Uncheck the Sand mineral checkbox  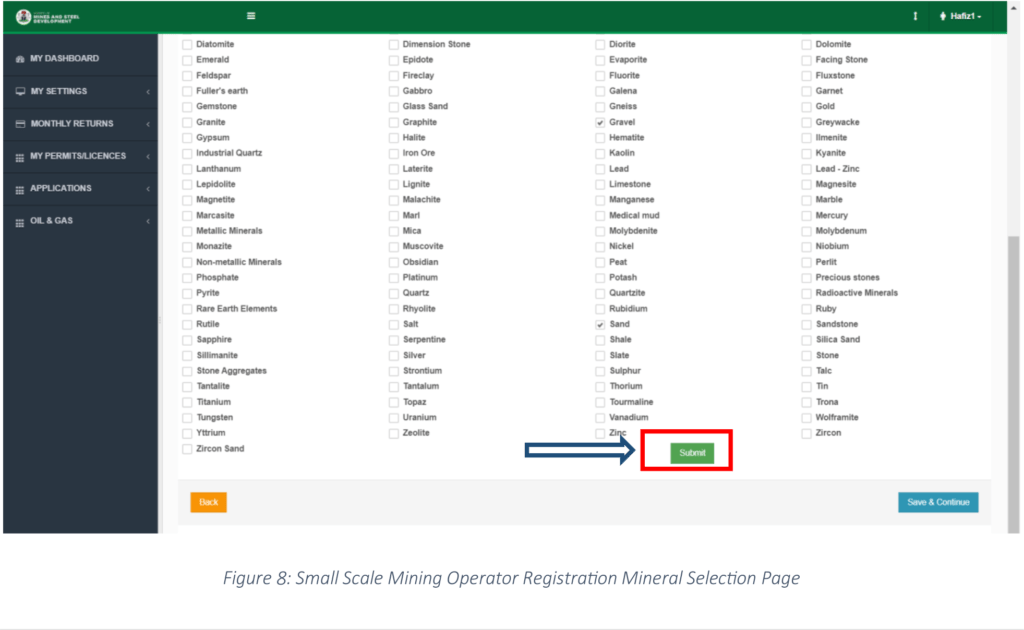600,325
